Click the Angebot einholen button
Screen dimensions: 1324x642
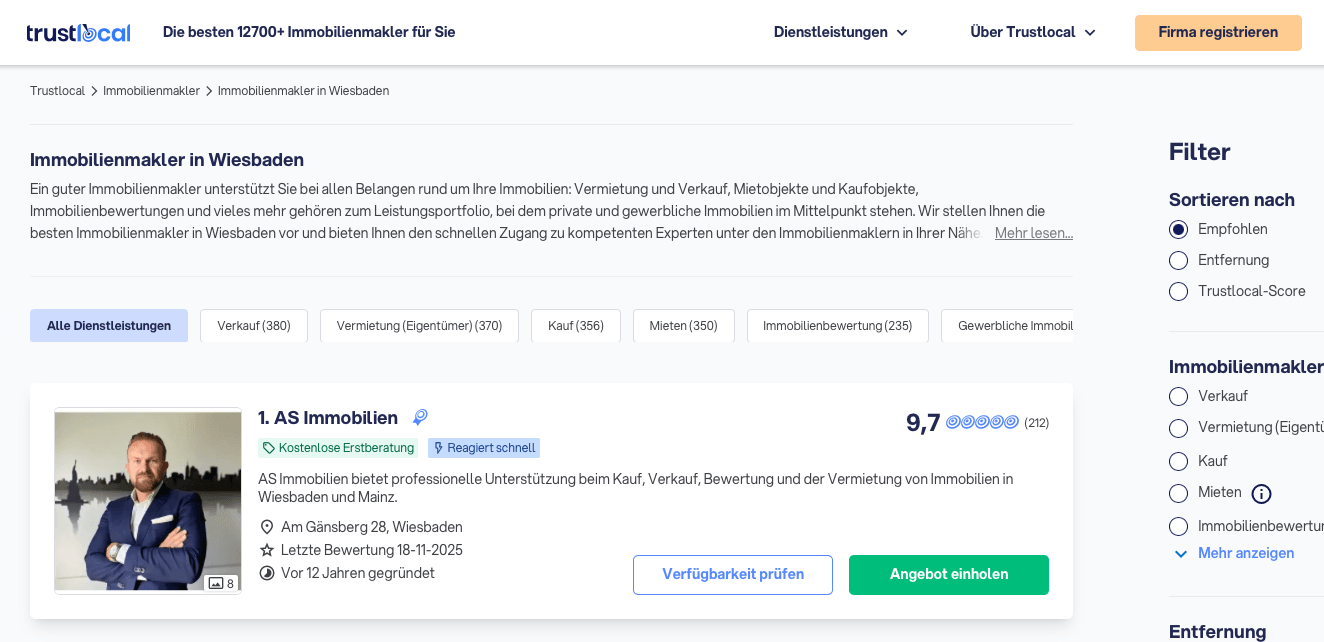pos(948,575)
